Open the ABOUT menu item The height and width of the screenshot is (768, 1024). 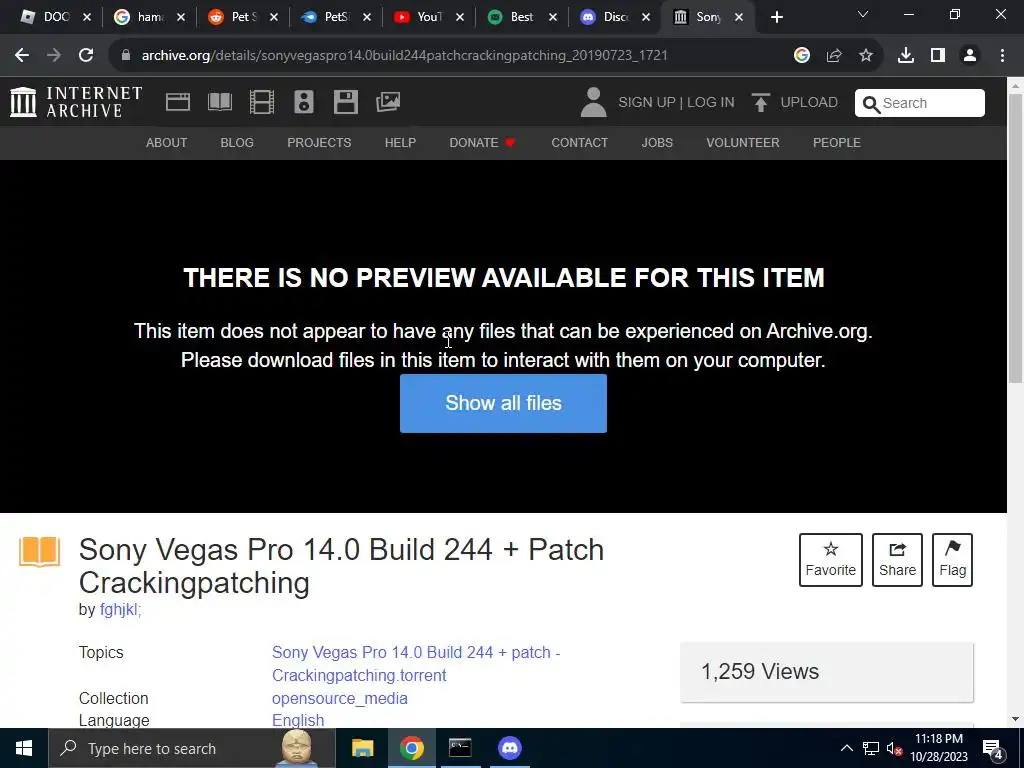pyautogui.click(x=167, y=142)
